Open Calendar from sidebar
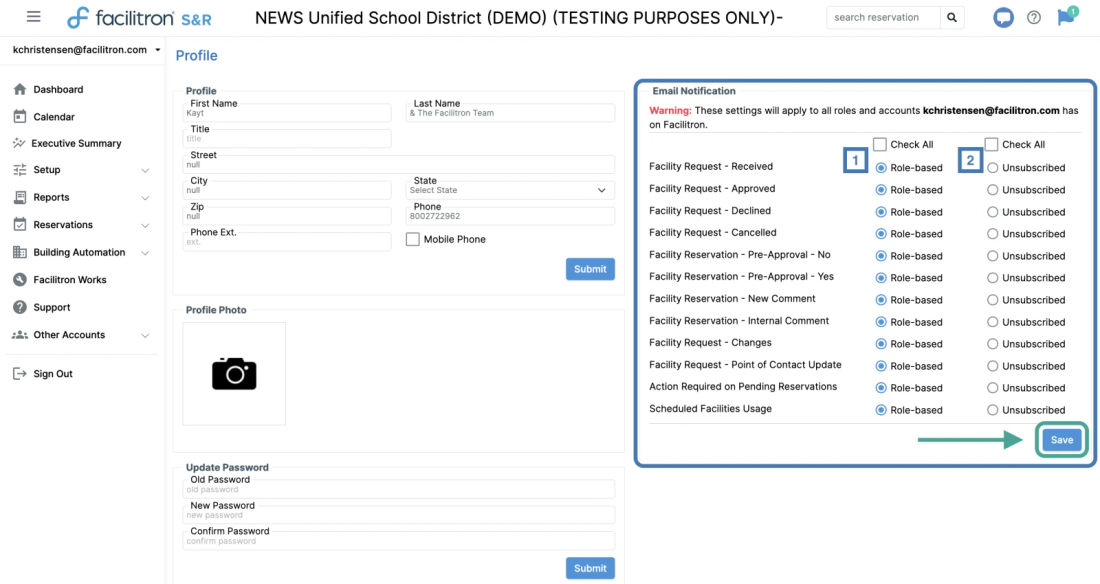Image resolution: width=1100 pixels, height=584 pixels. [x=54, y=117]
